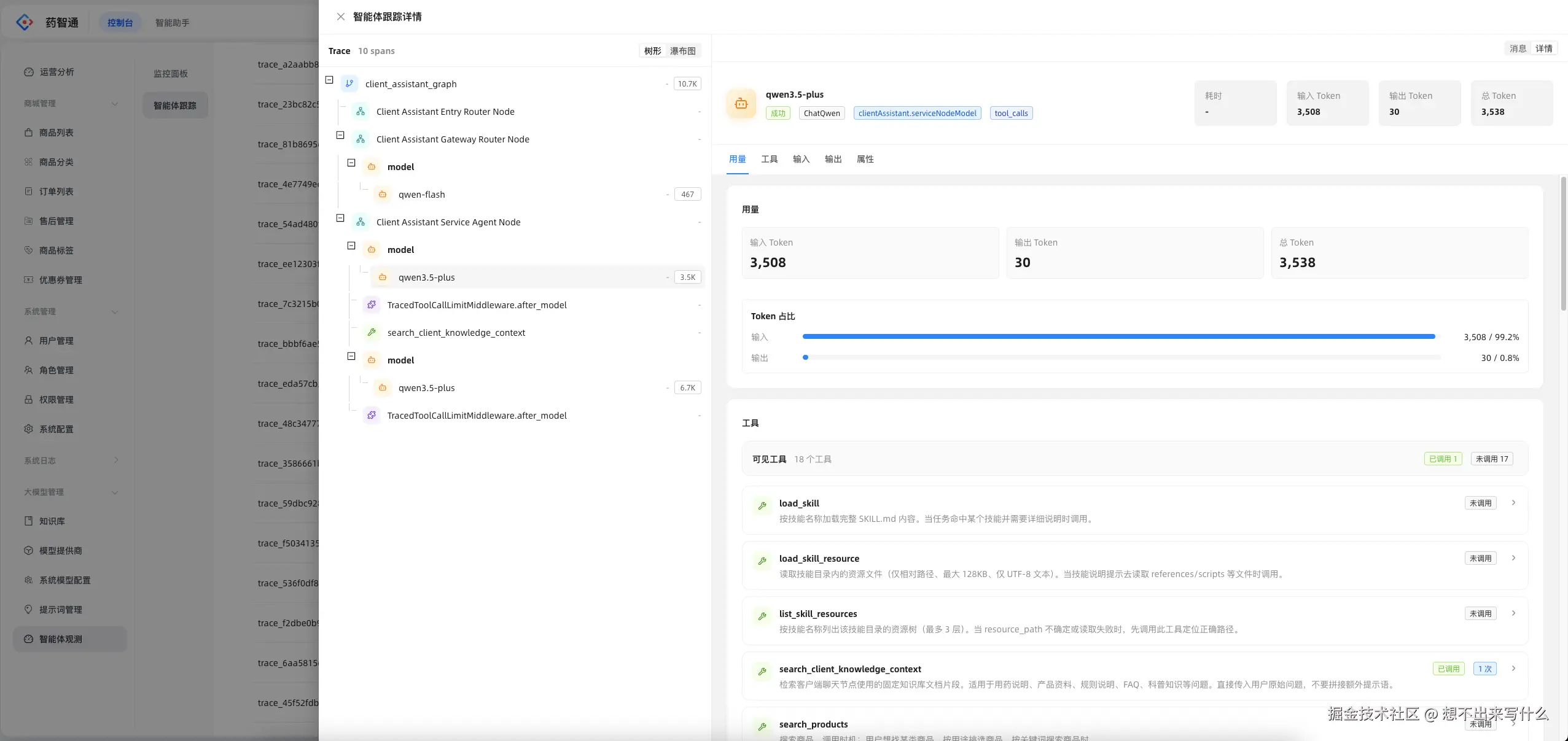Screen dimensions: 1568x741
Task: Collapse Client Assistant Service Agent Node
Action: point(340,218)
